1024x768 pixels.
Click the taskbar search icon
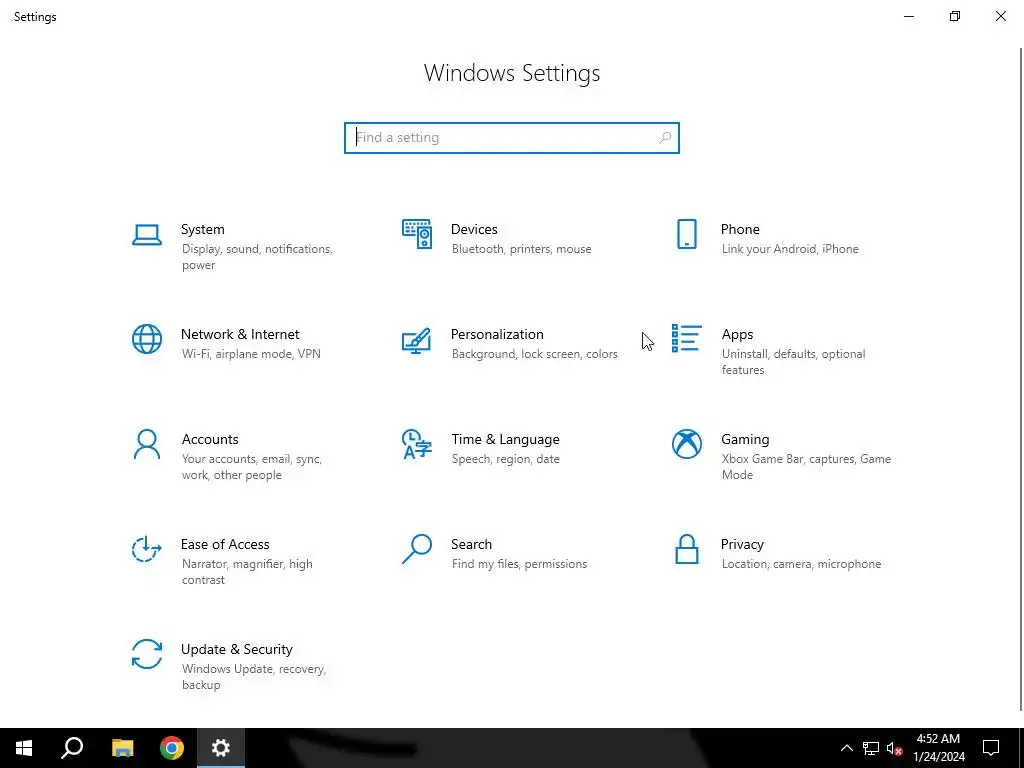point(72,748)
